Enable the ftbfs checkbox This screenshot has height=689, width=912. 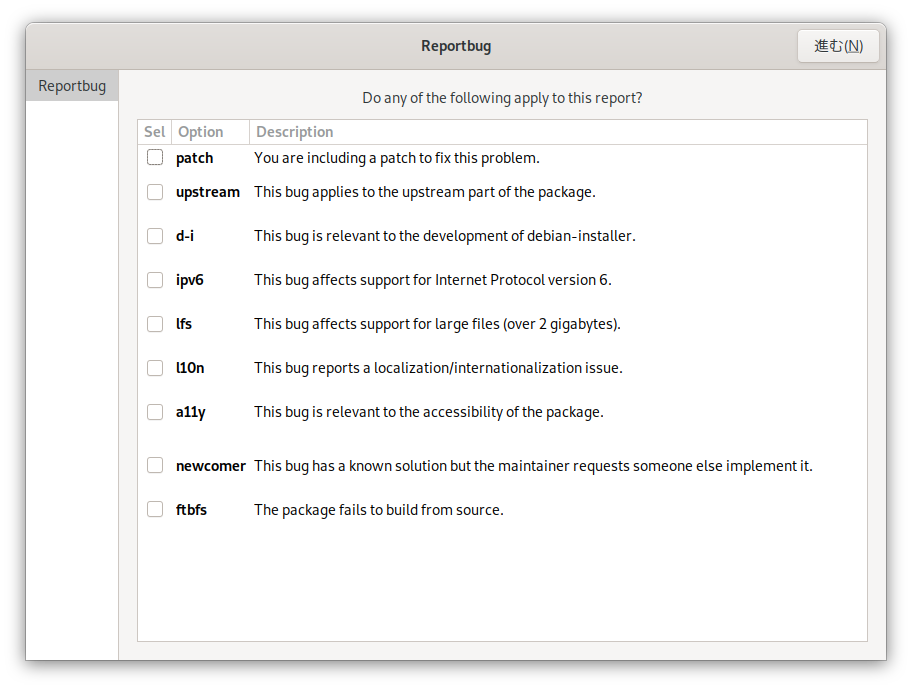point(155,509)
